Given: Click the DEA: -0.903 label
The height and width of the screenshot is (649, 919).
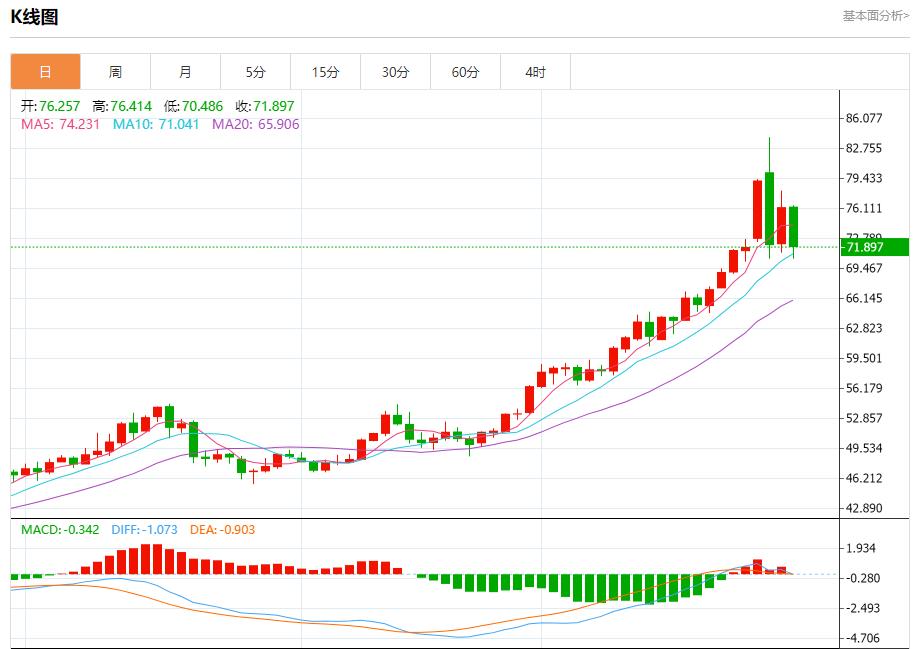Looking at the screenshot, I should 220,529.
